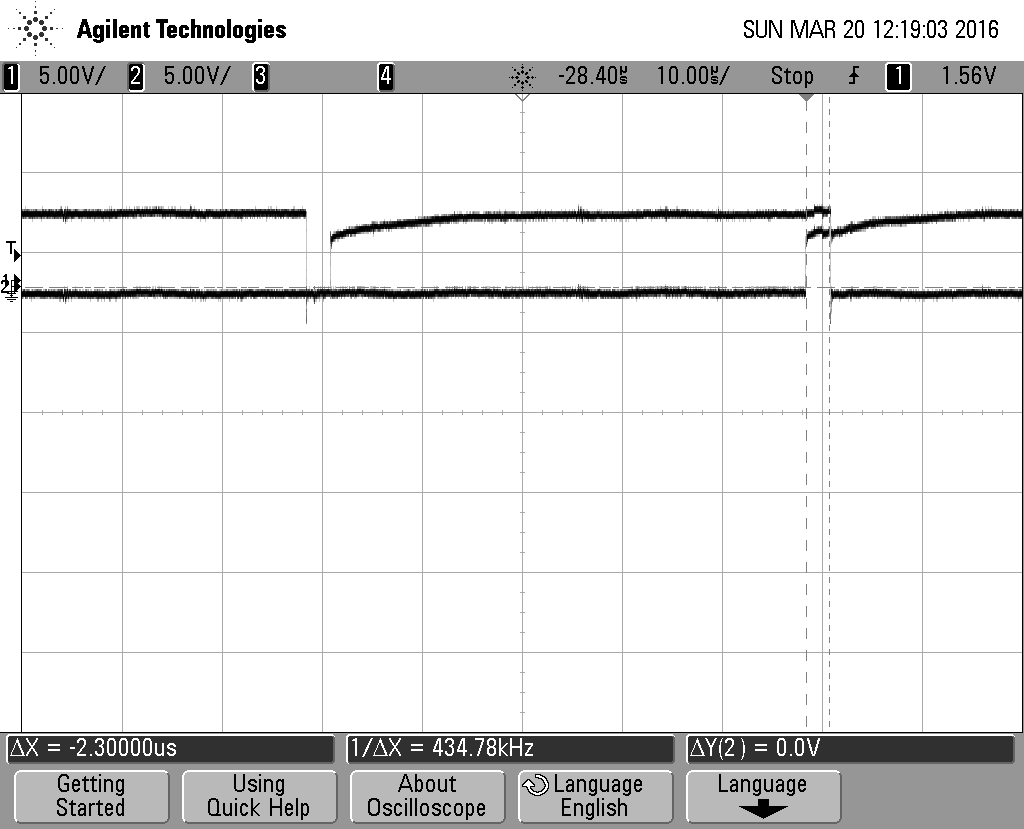The image size is (1024, 829).
Task: Open the Getting Started softkey
Action: coord(91,796)
